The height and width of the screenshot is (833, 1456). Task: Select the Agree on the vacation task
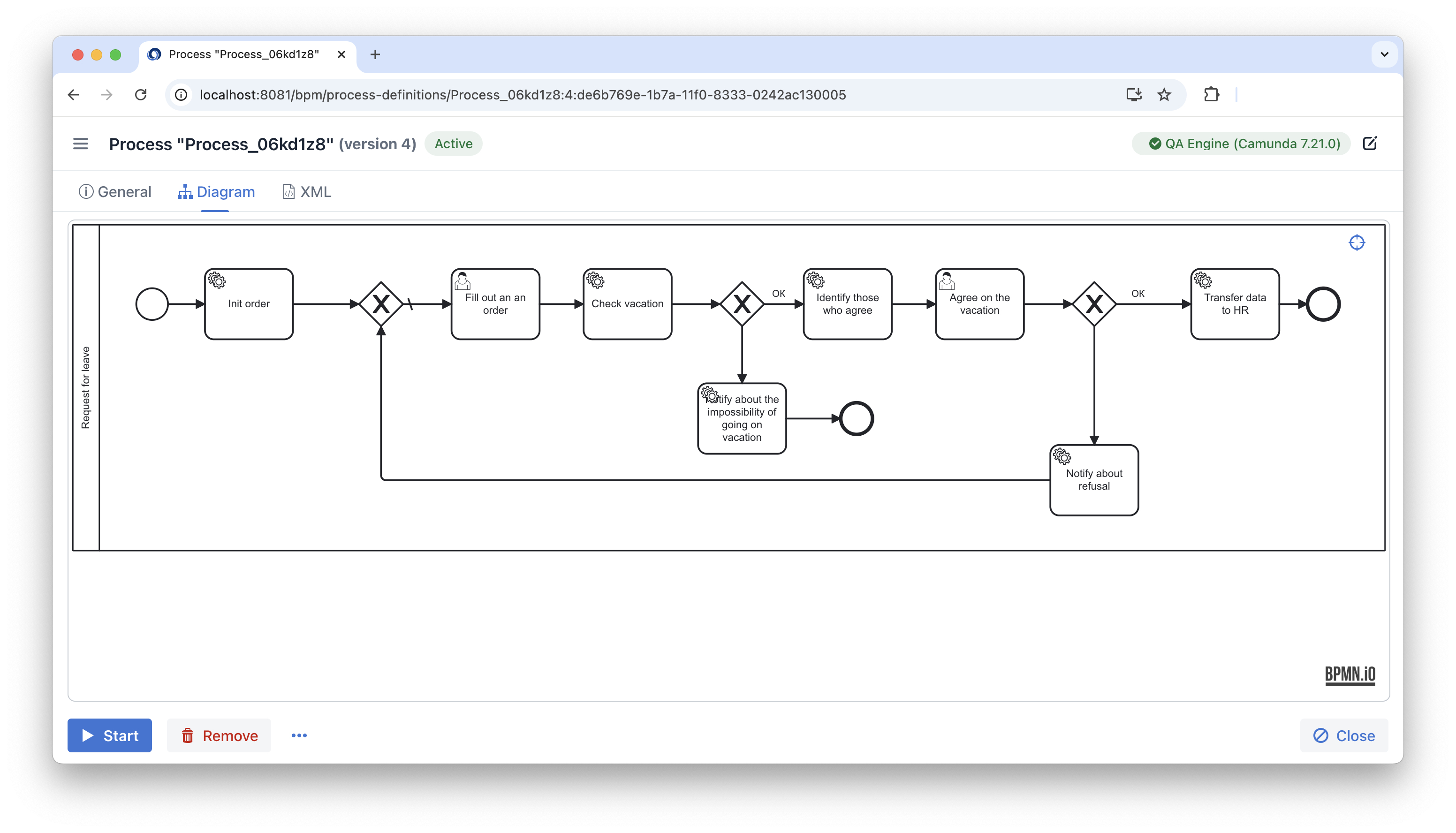[980, 304]
